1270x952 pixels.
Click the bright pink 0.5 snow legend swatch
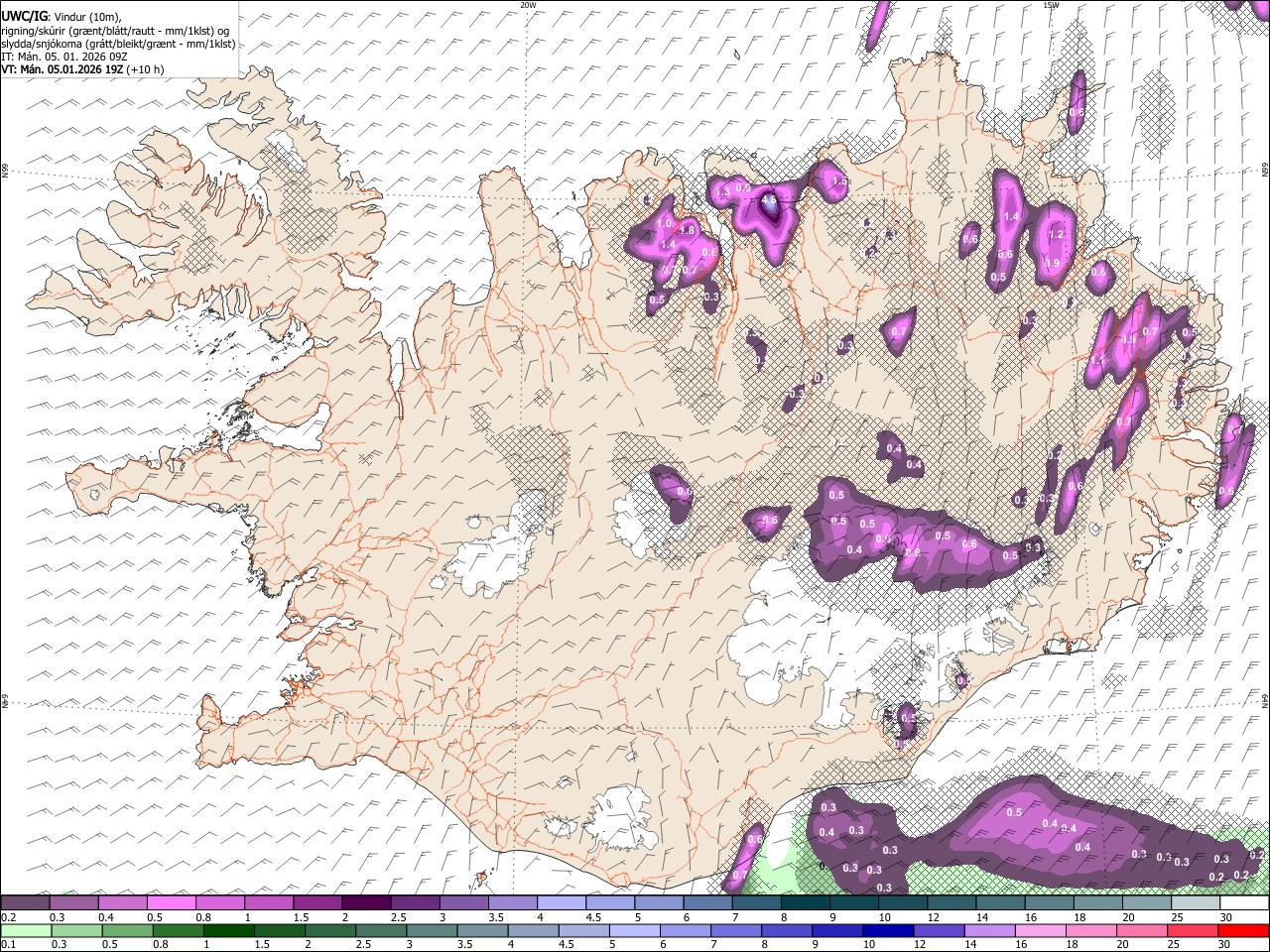tap(171, 902)
